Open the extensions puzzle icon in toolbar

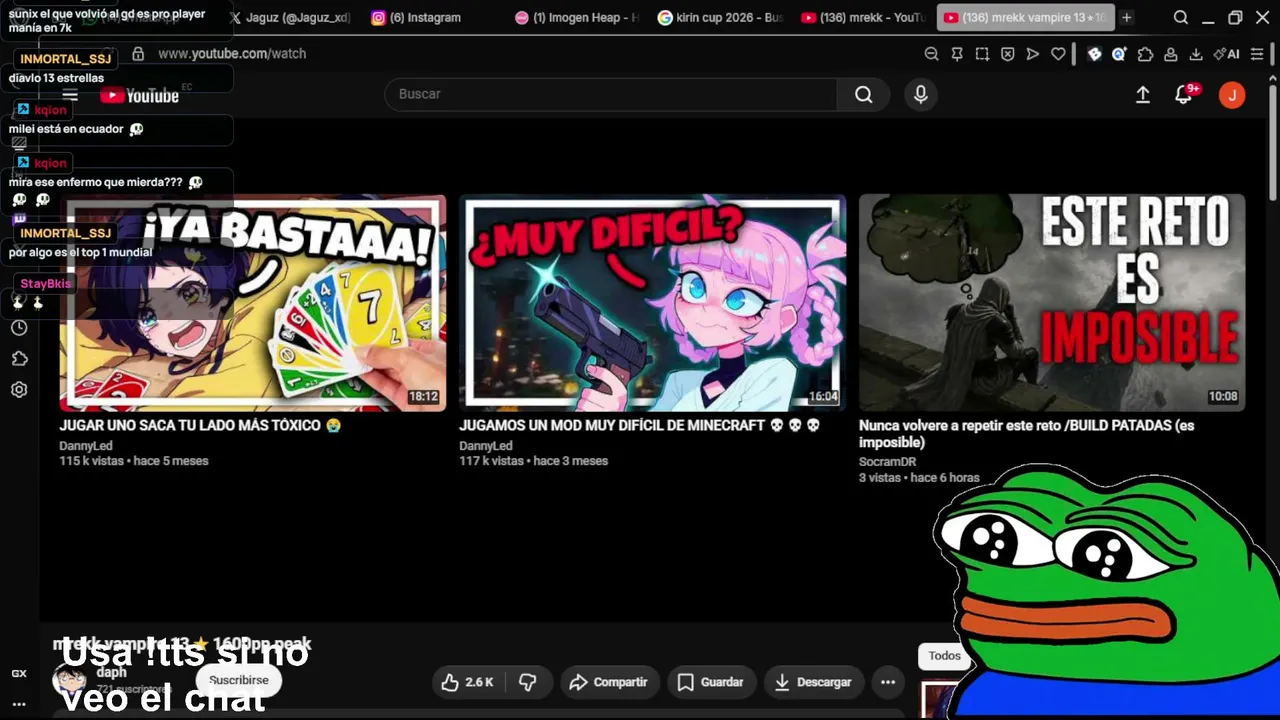coord(1145,54)
